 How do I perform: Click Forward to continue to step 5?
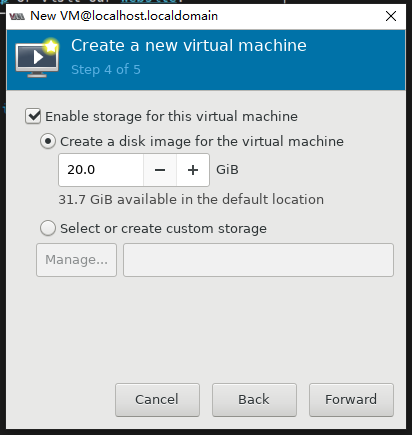pos(351,400)
